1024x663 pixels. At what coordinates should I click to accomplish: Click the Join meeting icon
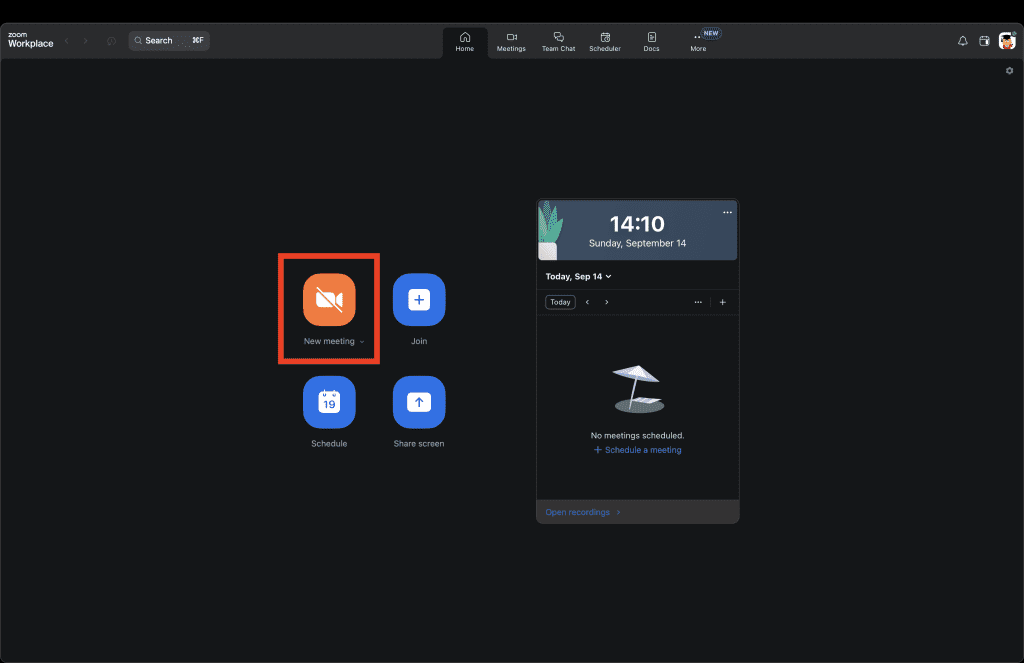point(419,299)
